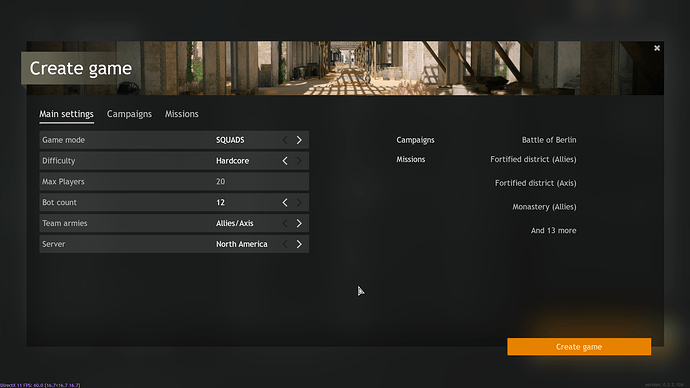Image resolution: width=690 pixels, height=388 pixels.
Task: Open the Campaigns tab
Action: pyautogui.click(x=129, y=114)
